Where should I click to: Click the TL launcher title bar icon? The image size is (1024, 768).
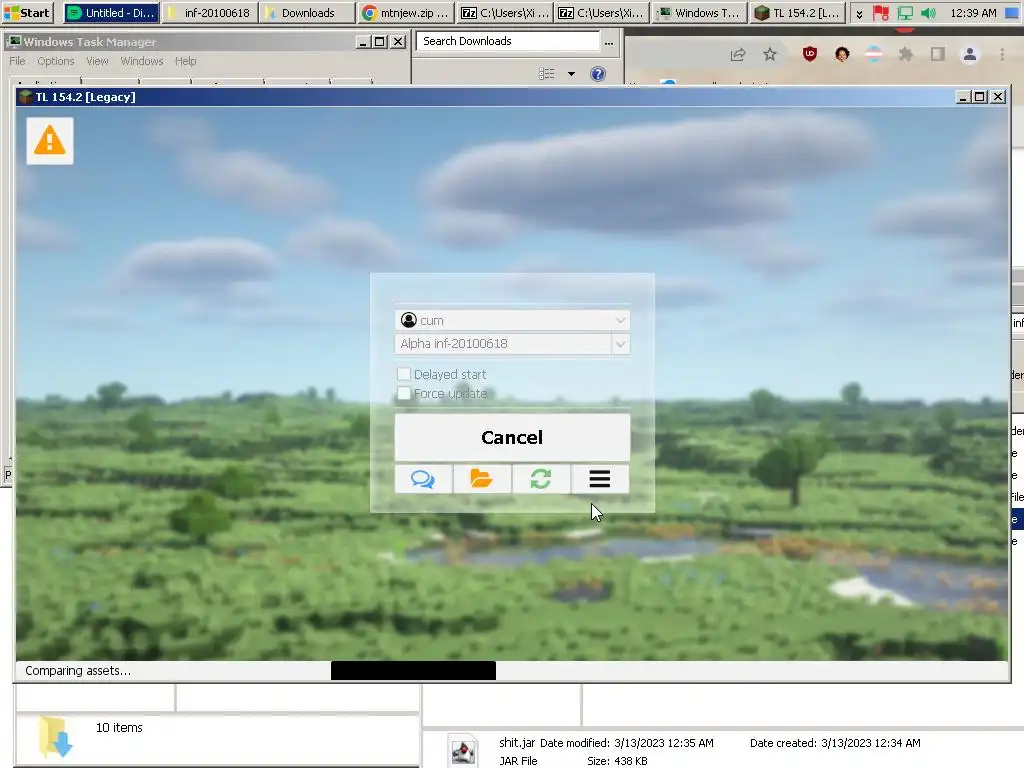(x=25, y=97)
